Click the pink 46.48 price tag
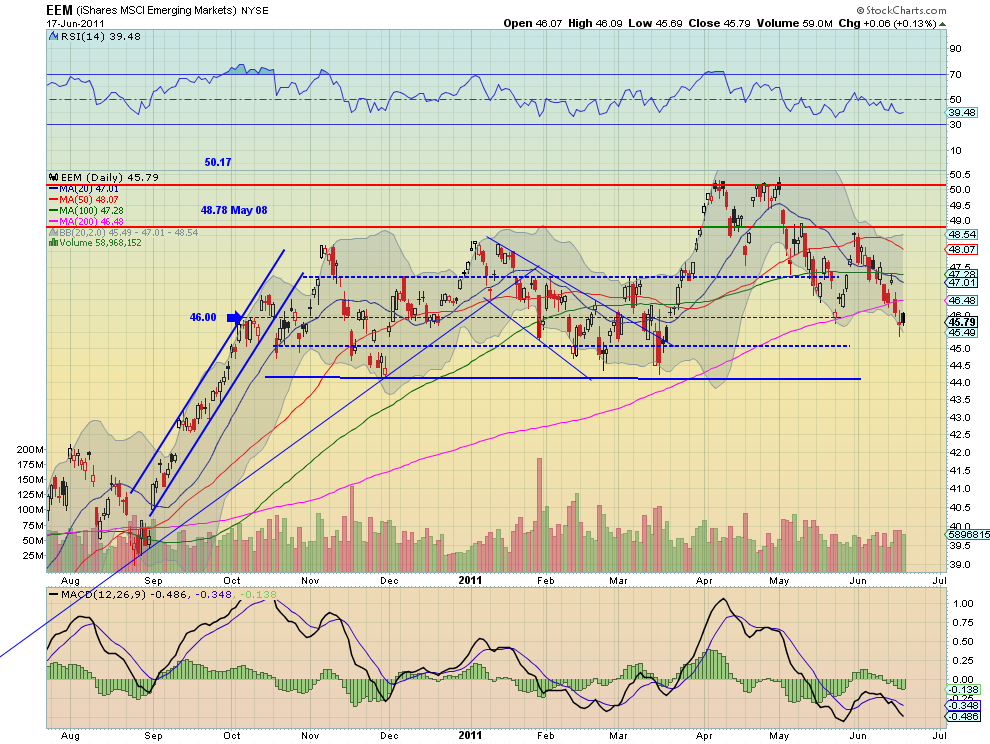This screenshot has width=990, height=744. [962, 300]
